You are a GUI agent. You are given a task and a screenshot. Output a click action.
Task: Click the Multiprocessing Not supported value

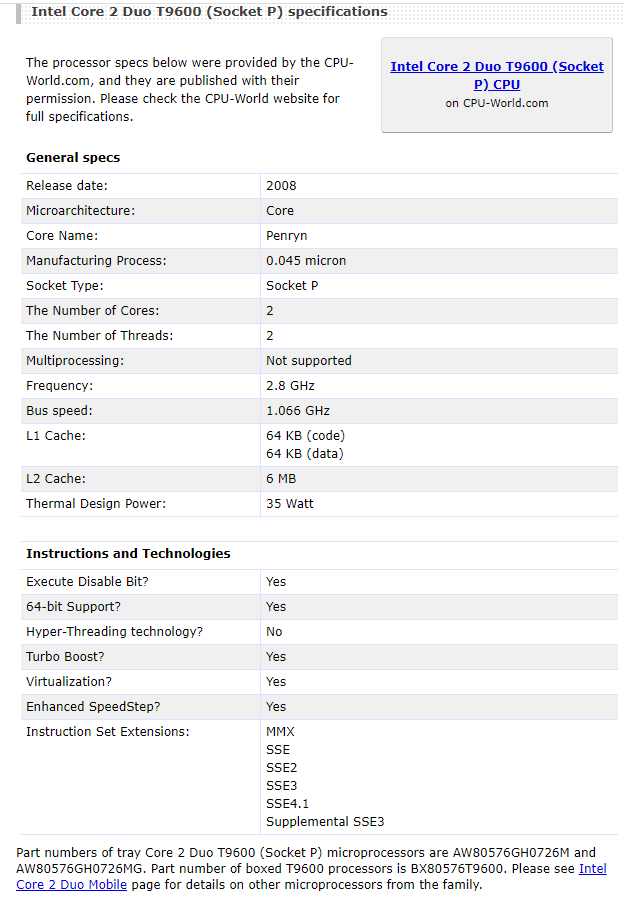(309, 361)
